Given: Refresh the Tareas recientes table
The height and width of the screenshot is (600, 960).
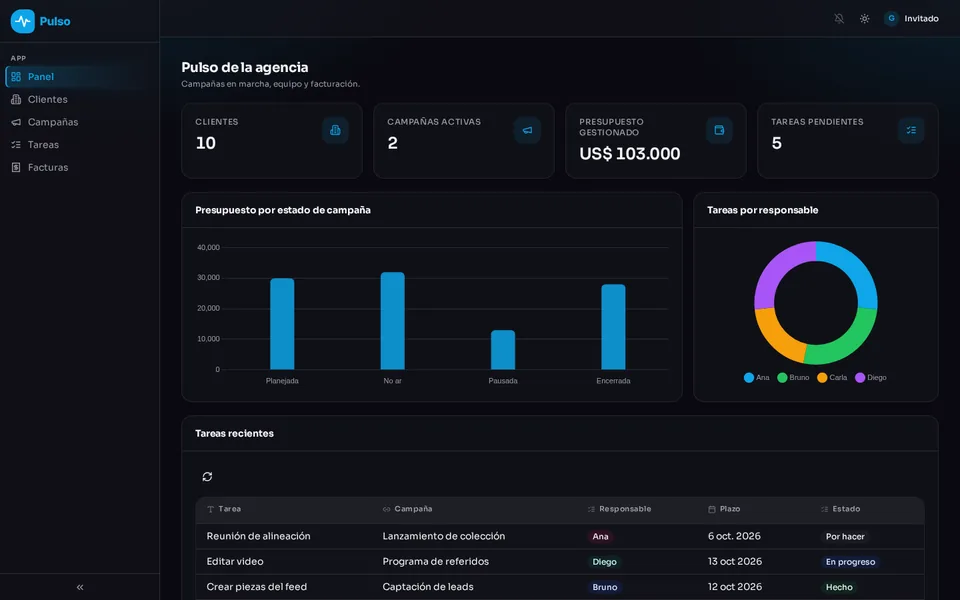Looking at the screenshot, I should 208,476.
